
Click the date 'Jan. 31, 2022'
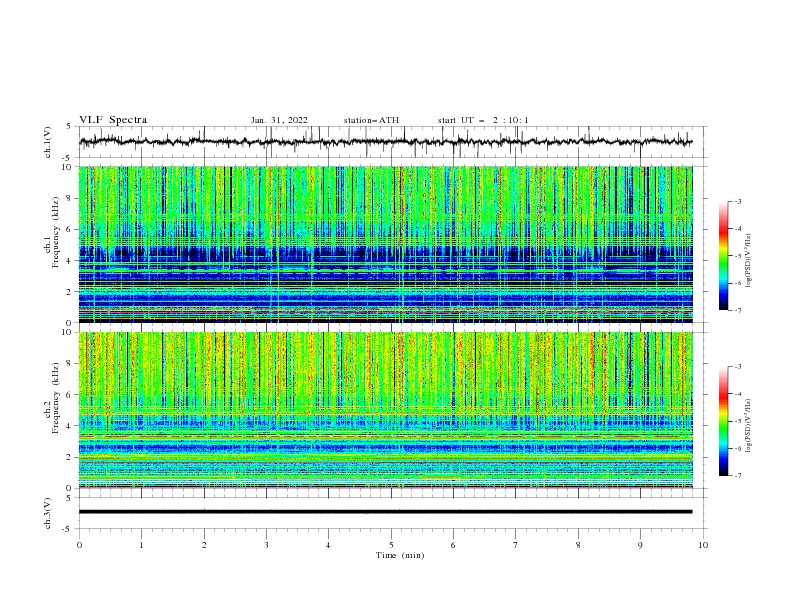click(x=279, y=120)
